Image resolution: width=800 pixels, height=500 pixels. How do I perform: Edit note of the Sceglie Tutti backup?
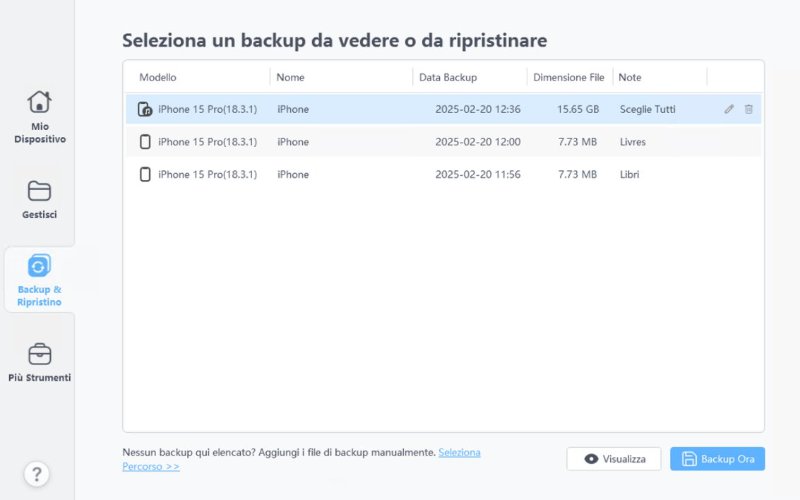729,109
